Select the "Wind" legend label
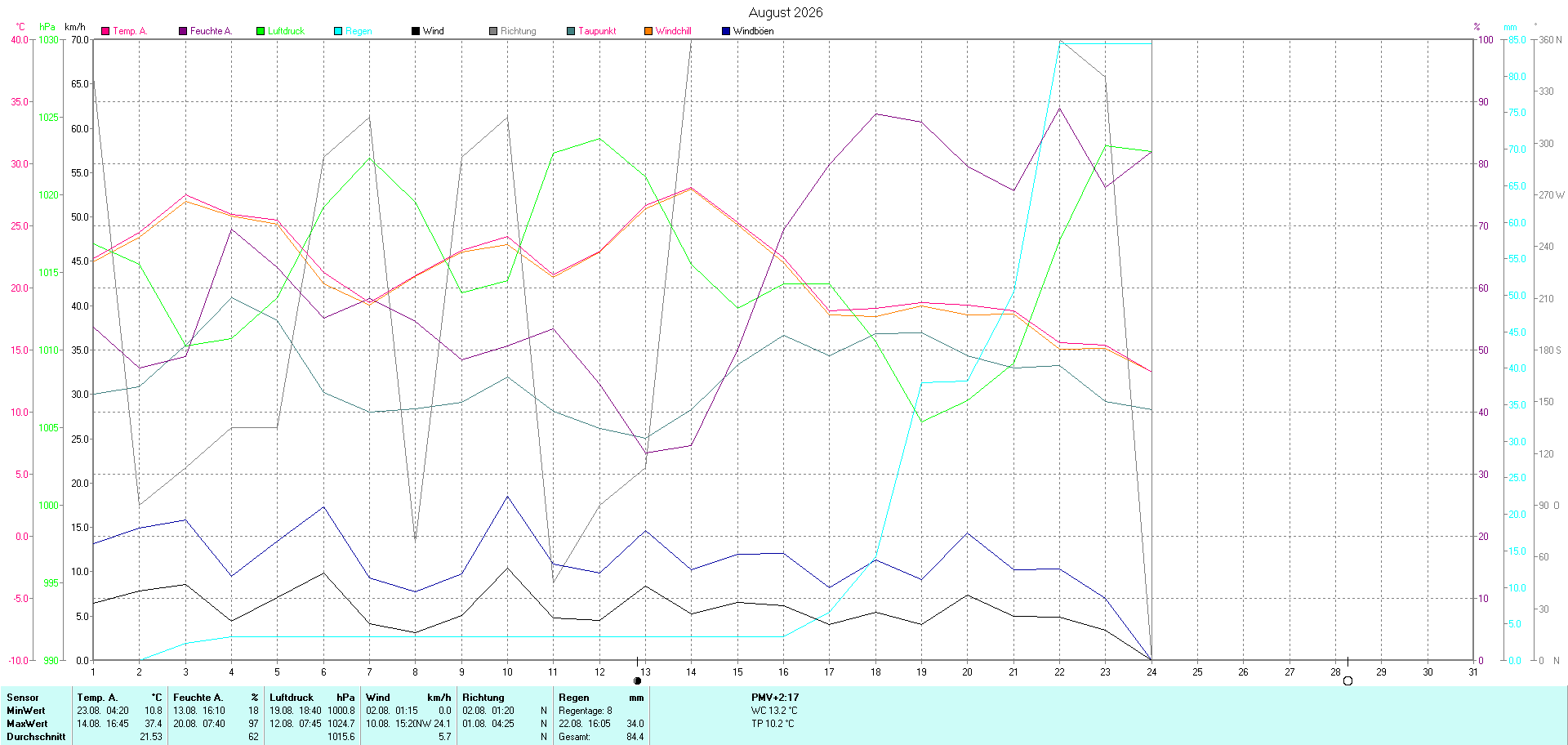The image size is (1568, 745). (434, 31)
